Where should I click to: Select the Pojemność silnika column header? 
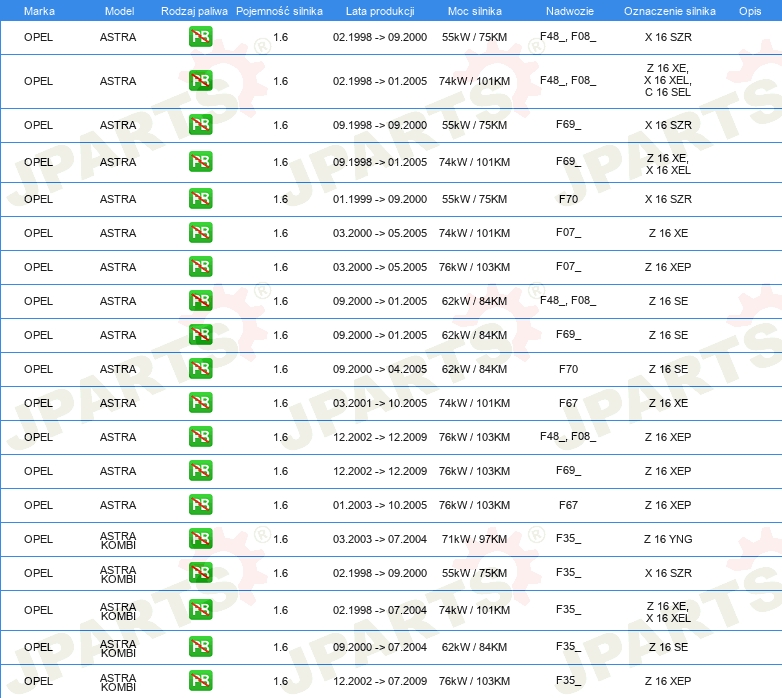click(x=279, y=11)
